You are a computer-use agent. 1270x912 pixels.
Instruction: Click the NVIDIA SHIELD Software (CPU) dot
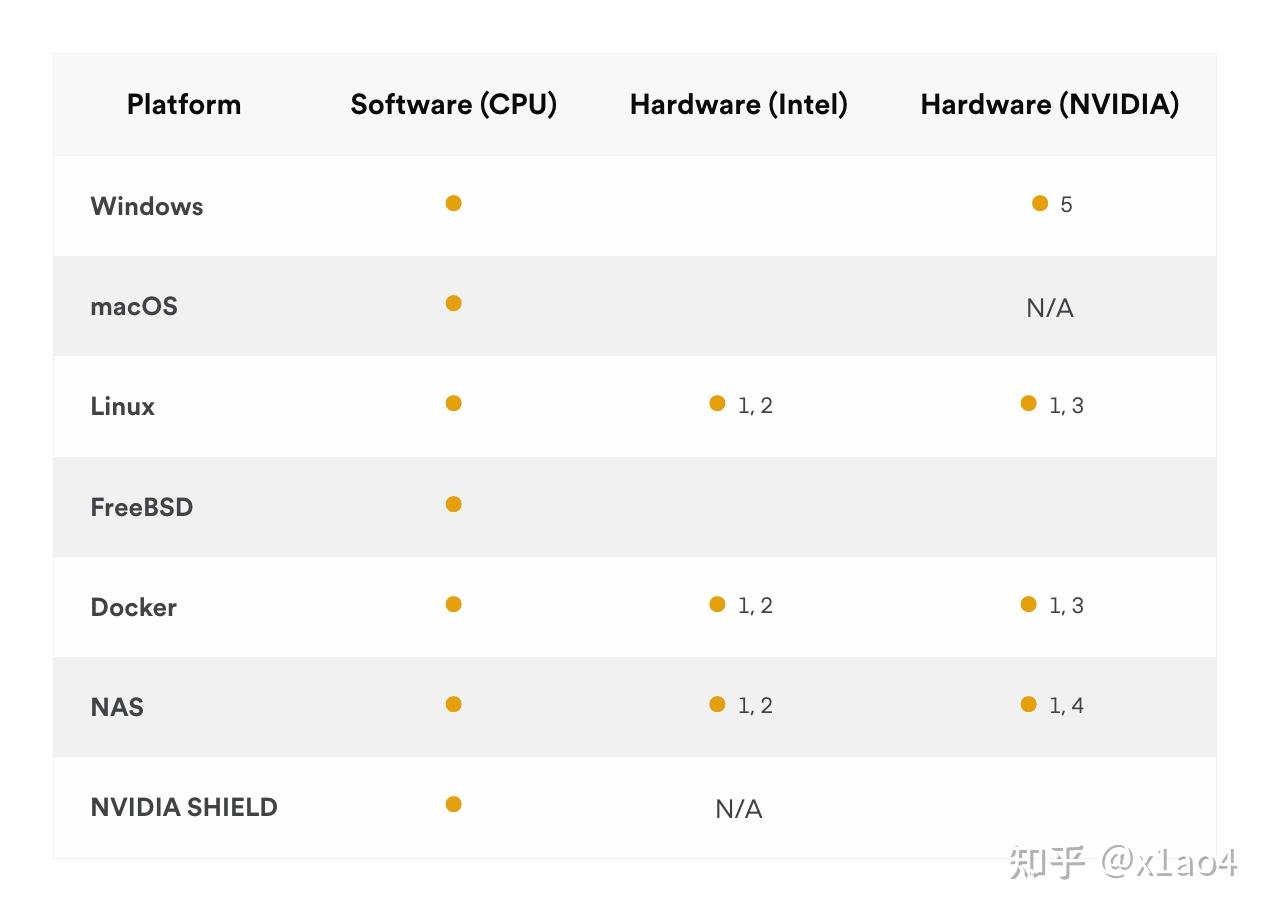[x=453, y=804]
